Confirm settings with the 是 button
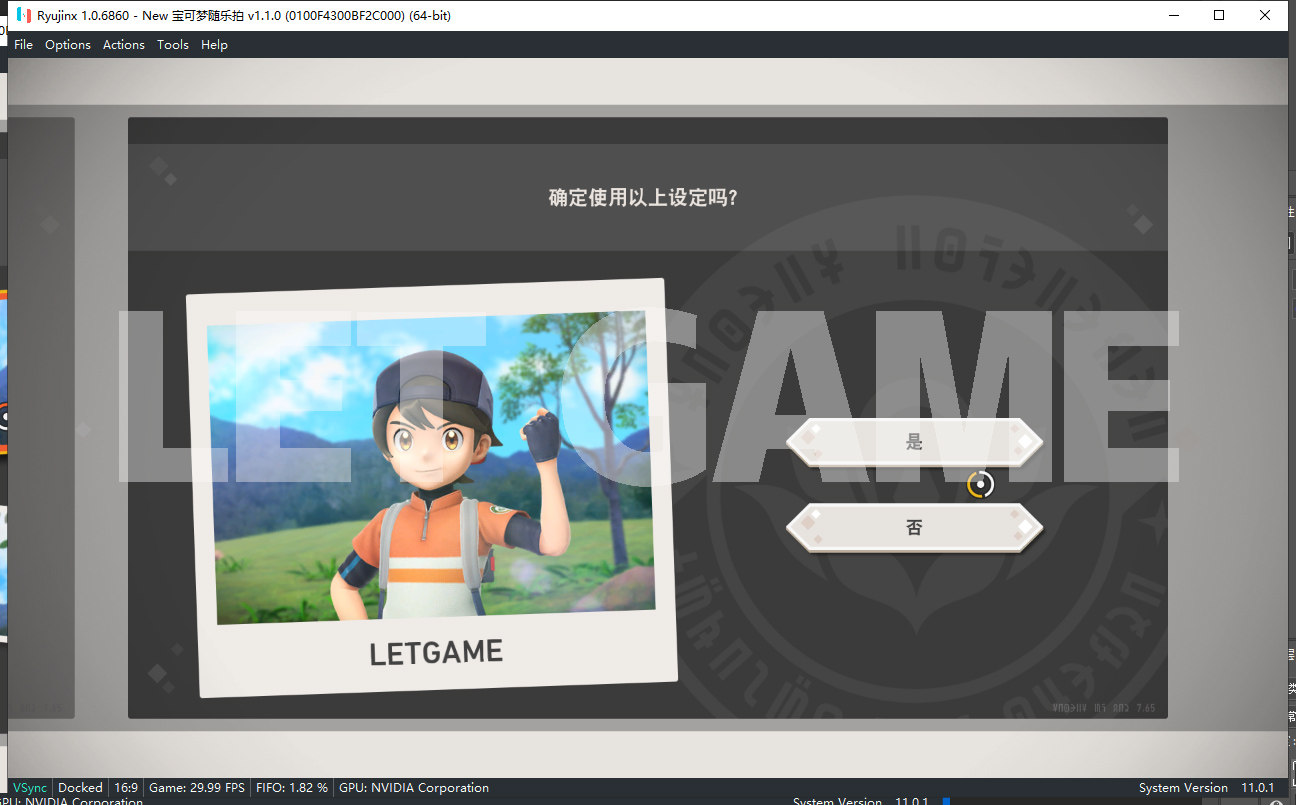This screenshot has width=1296, height=805. click(914, 442)
